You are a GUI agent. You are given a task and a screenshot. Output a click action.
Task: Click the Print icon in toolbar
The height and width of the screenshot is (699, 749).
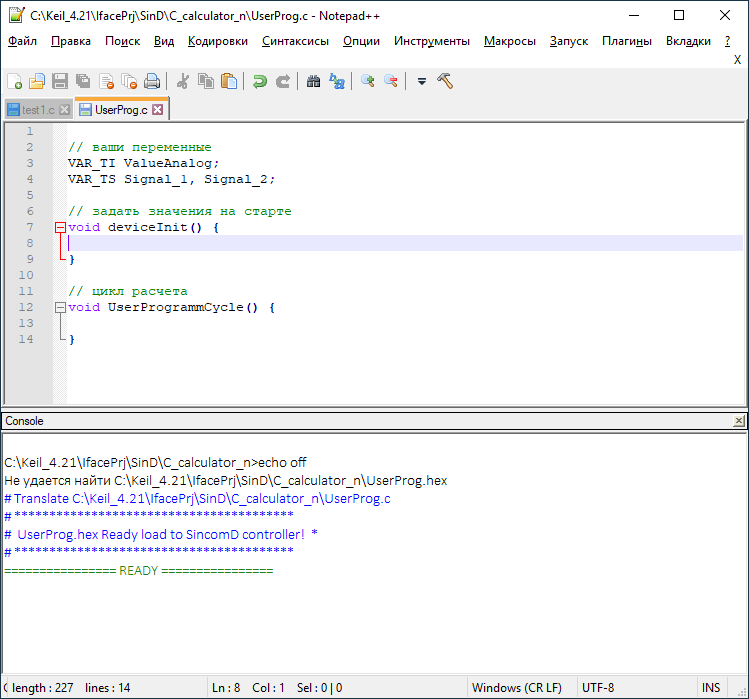pos(152,82)
